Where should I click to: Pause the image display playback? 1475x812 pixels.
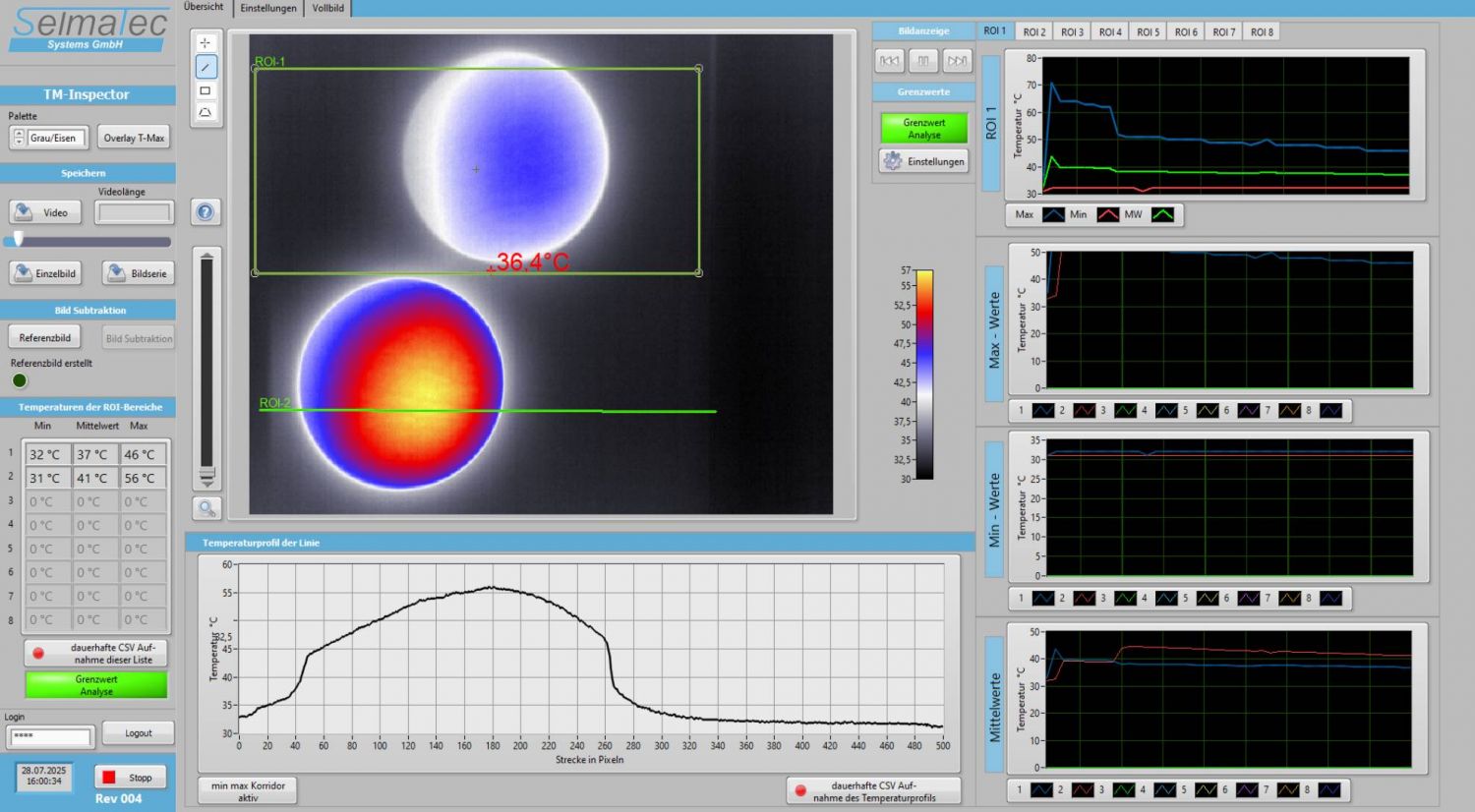tap(922, 61)
